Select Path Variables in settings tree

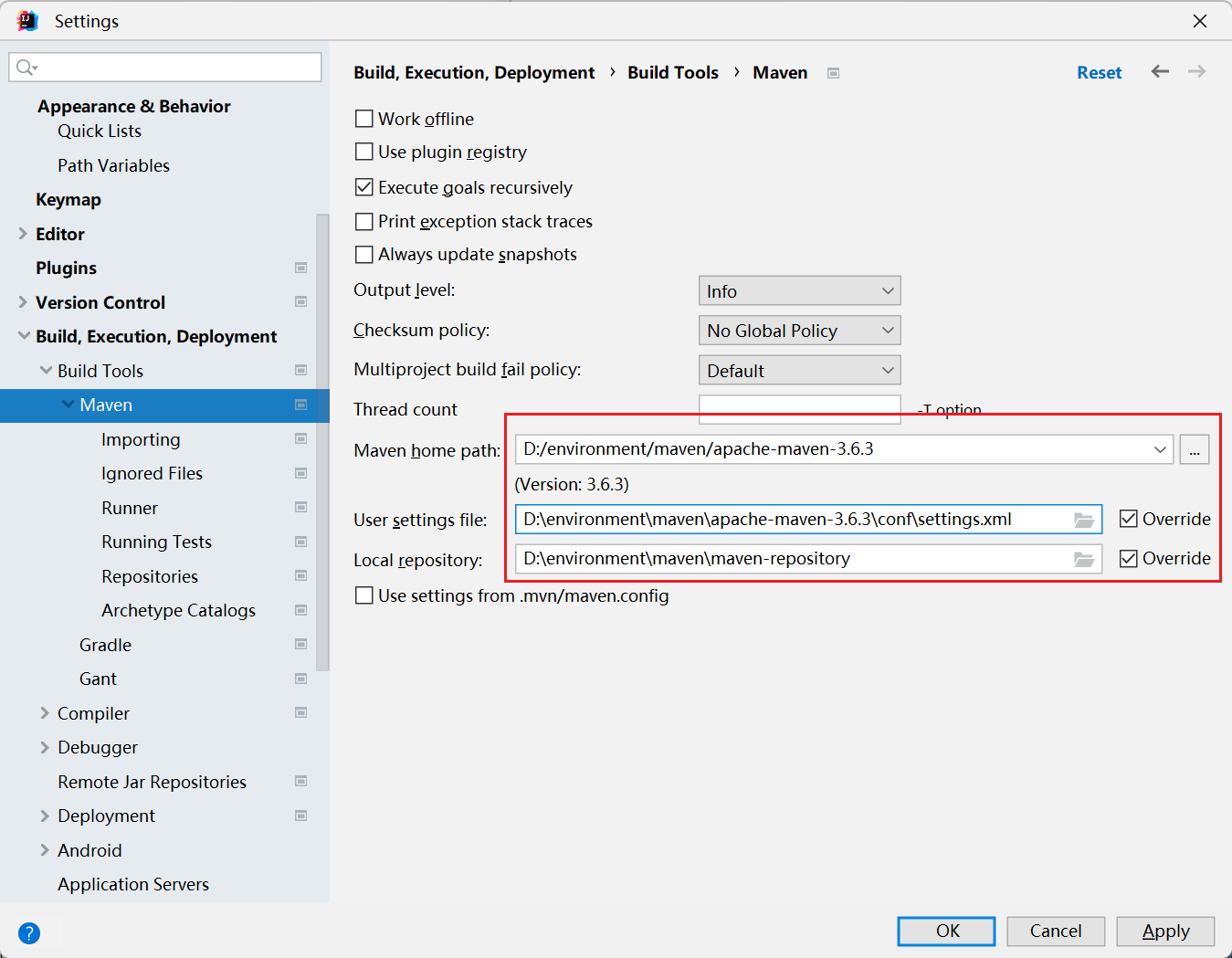[113, 165]
